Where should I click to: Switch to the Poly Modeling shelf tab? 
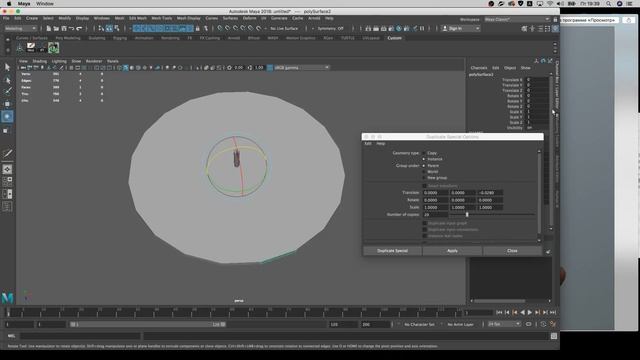(x=68, y=38)
